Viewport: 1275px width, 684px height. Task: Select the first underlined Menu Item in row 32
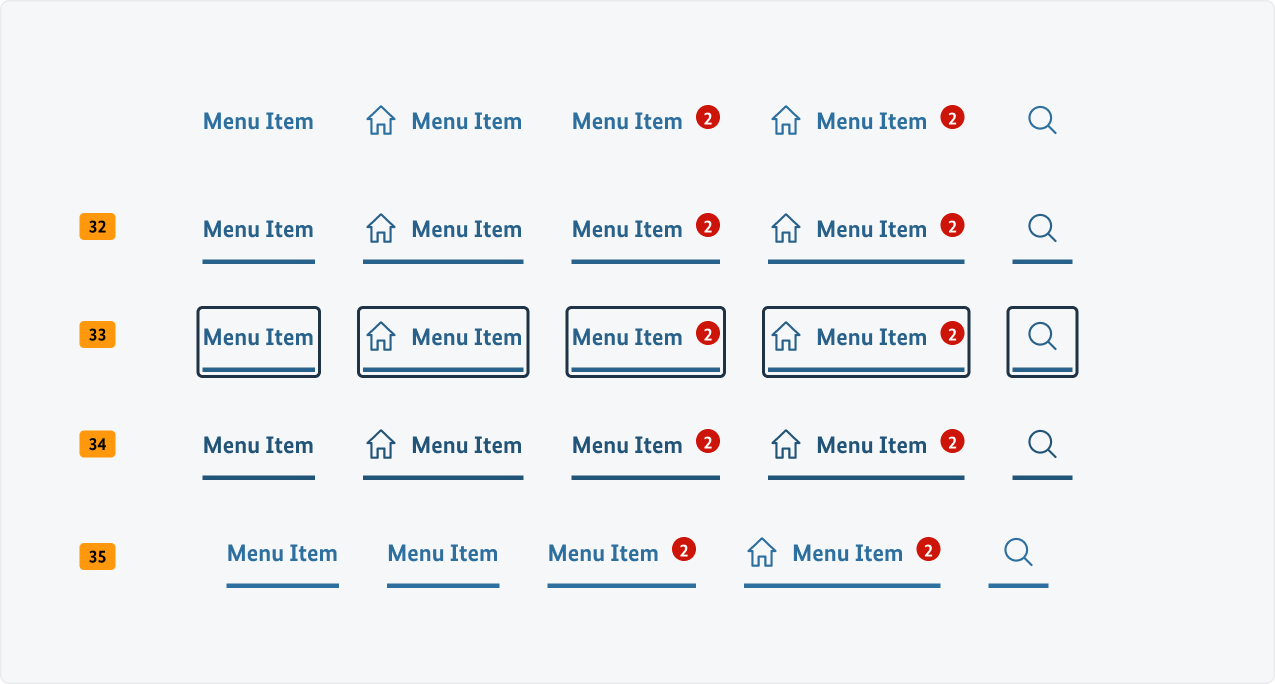click(258, 229)
